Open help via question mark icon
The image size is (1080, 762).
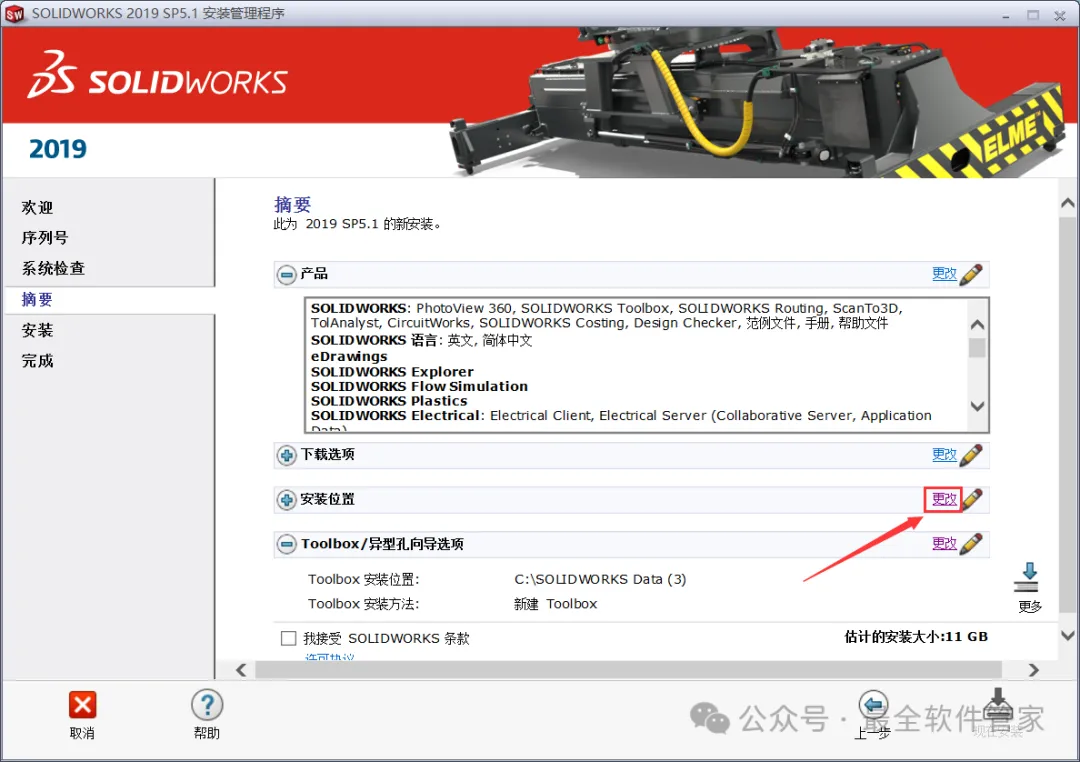tap(207, 705)
